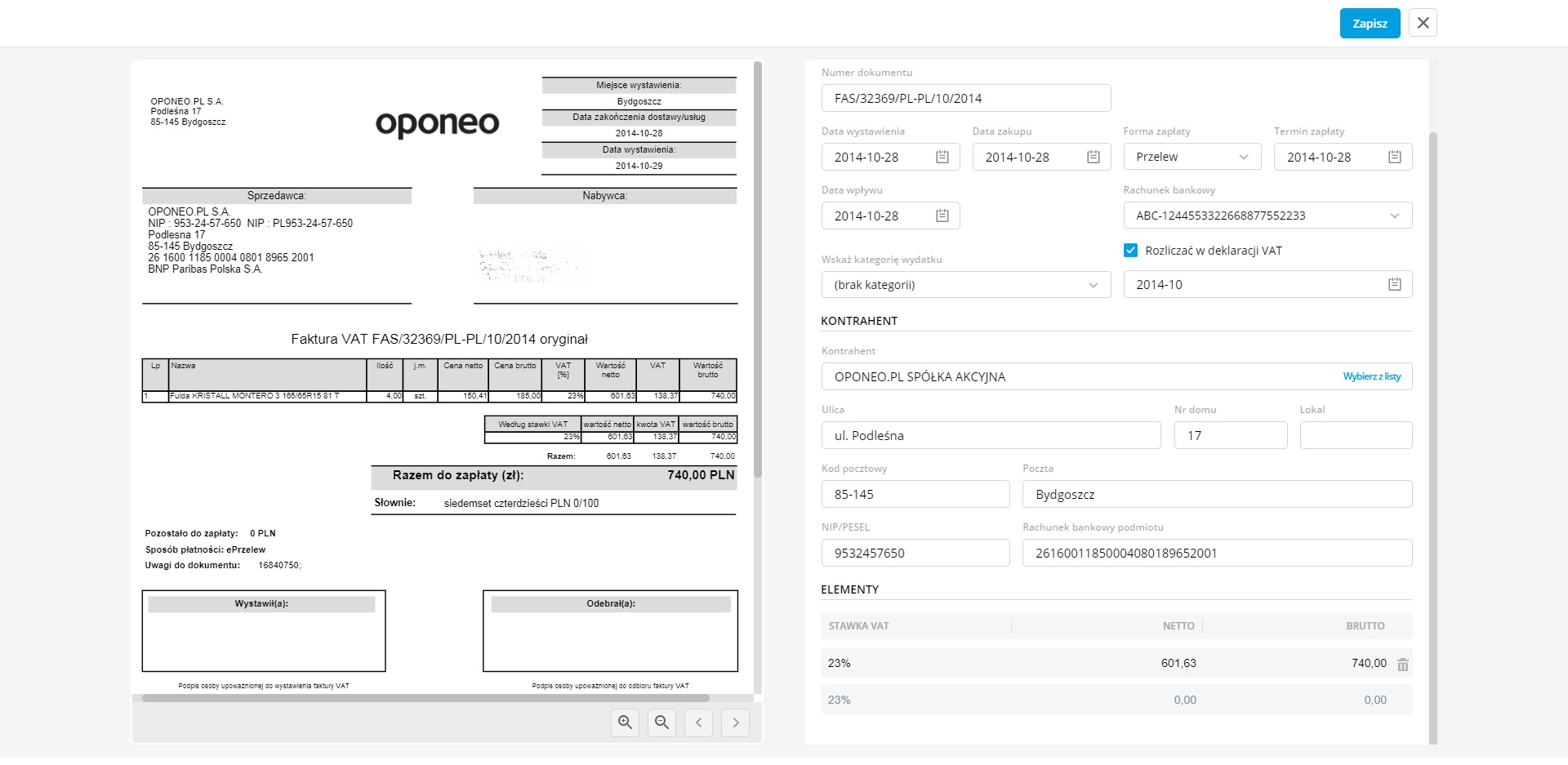Image resolution: width=1568 pixels, height=765 pixels.
Task: Close the document edit form
Action: coord(1423,23)
